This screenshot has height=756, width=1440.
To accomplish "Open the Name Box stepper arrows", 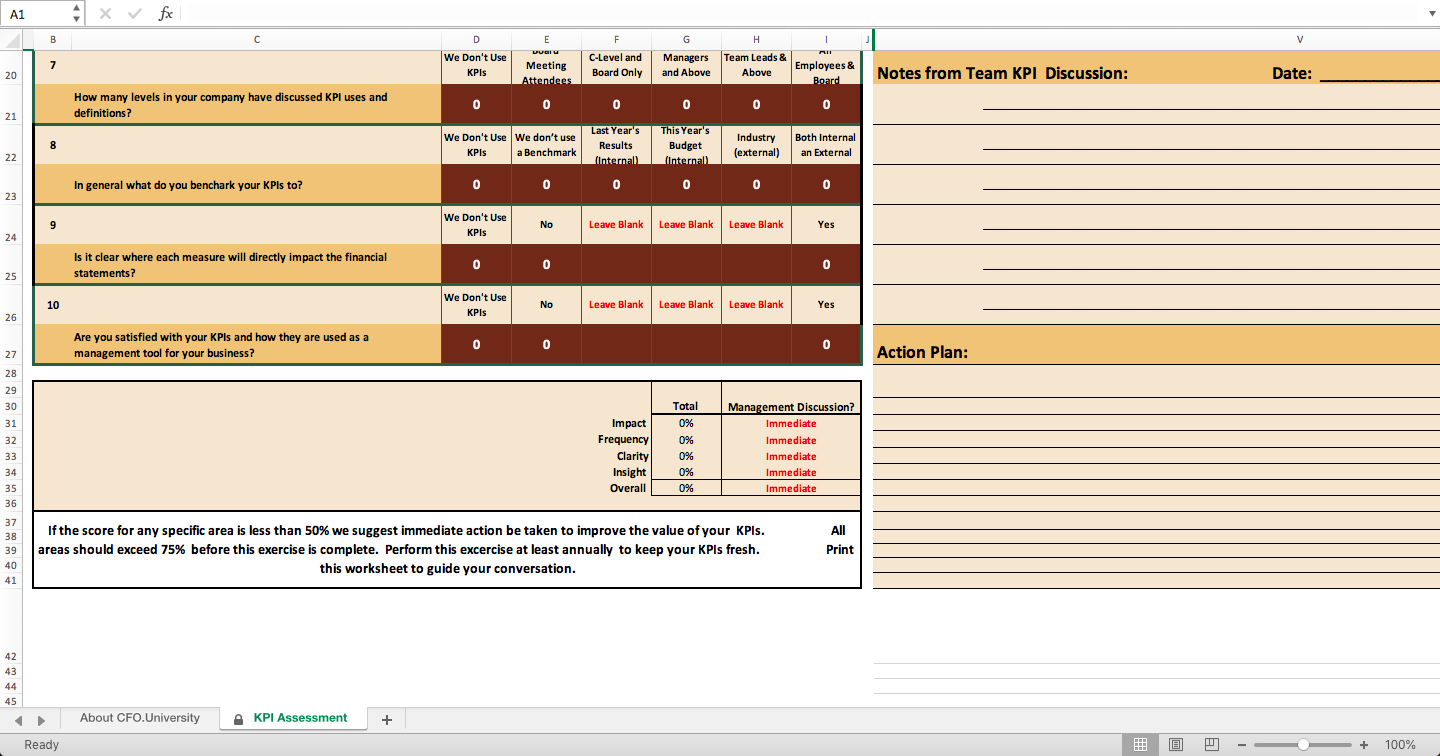I will 78,13.
